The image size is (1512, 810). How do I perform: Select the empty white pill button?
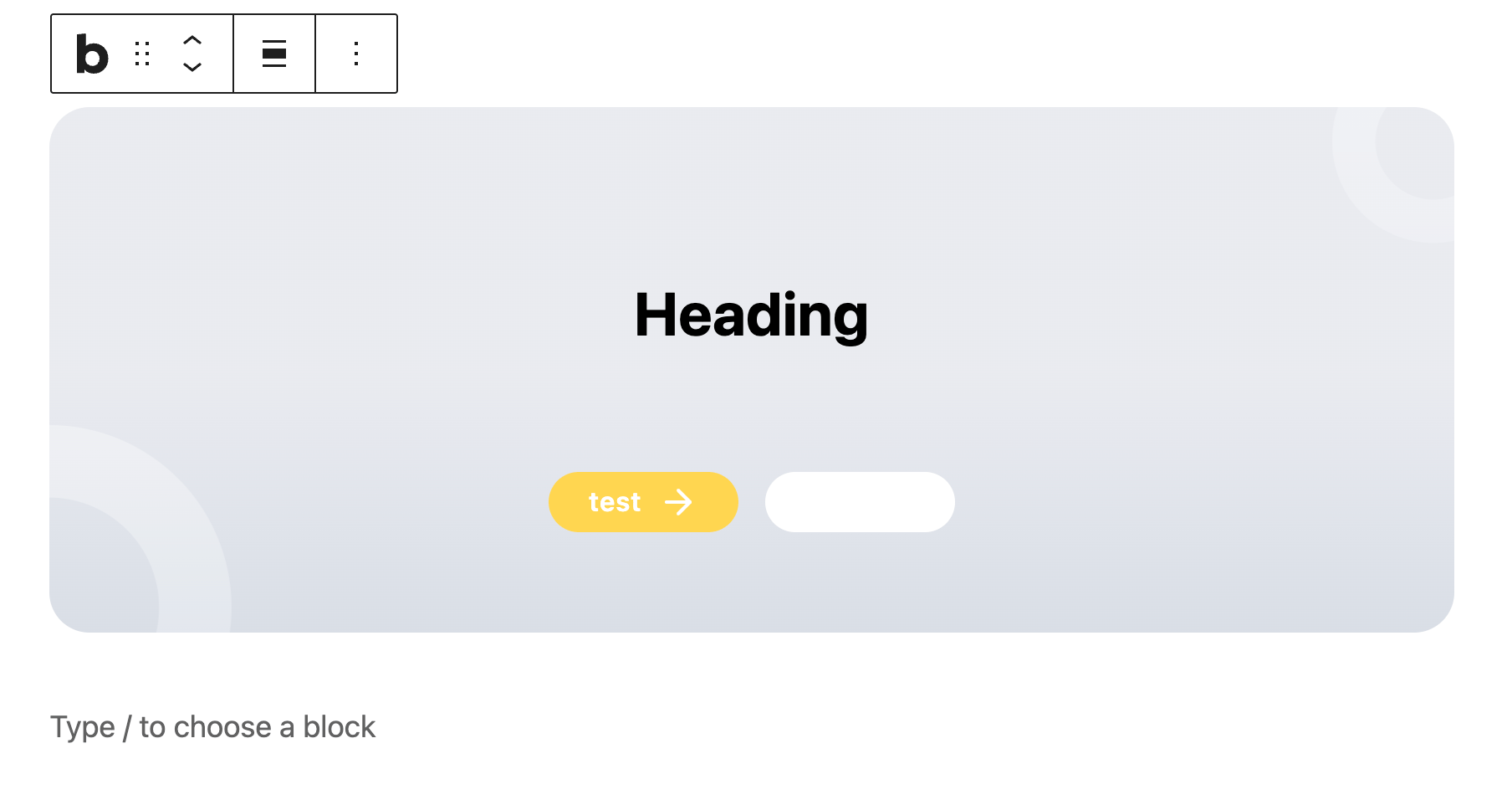(x=860, y=502)
